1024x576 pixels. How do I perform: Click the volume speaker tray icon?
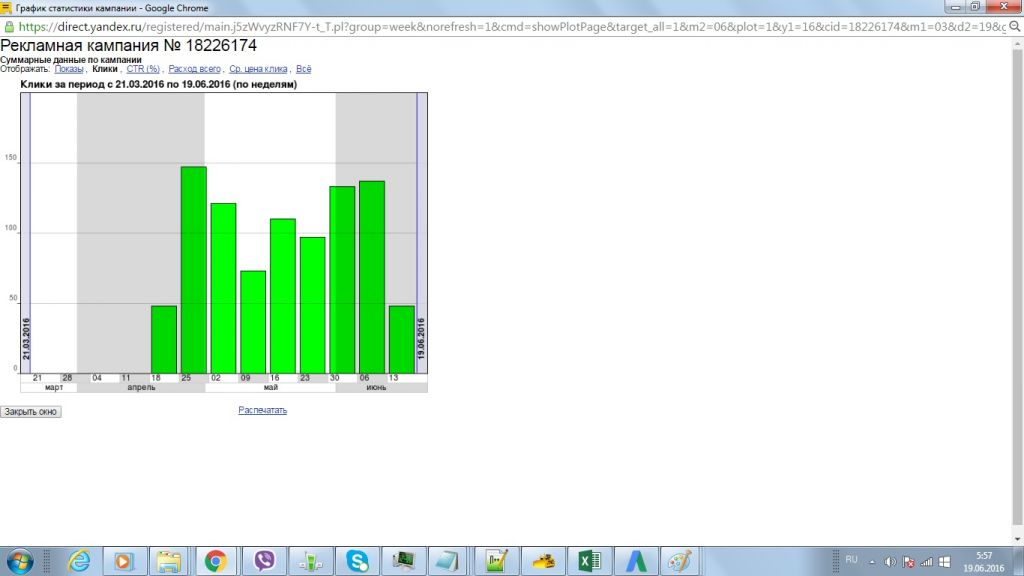click(x=891, y=561)
